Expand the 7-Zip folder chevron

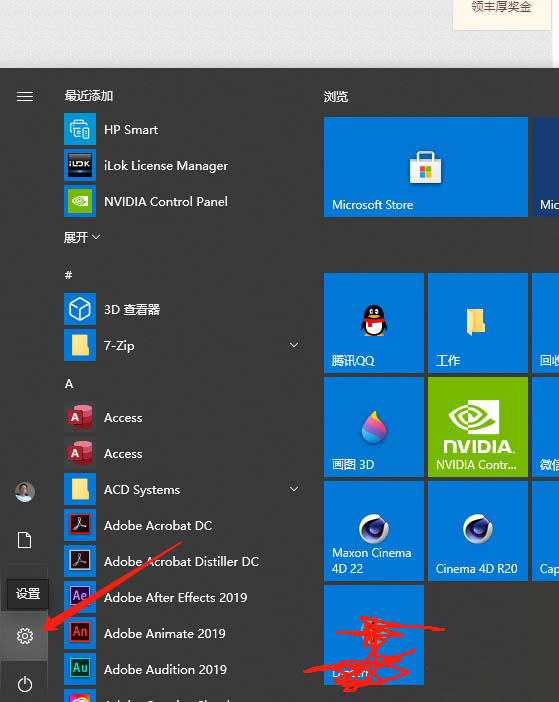pos(294,345)
